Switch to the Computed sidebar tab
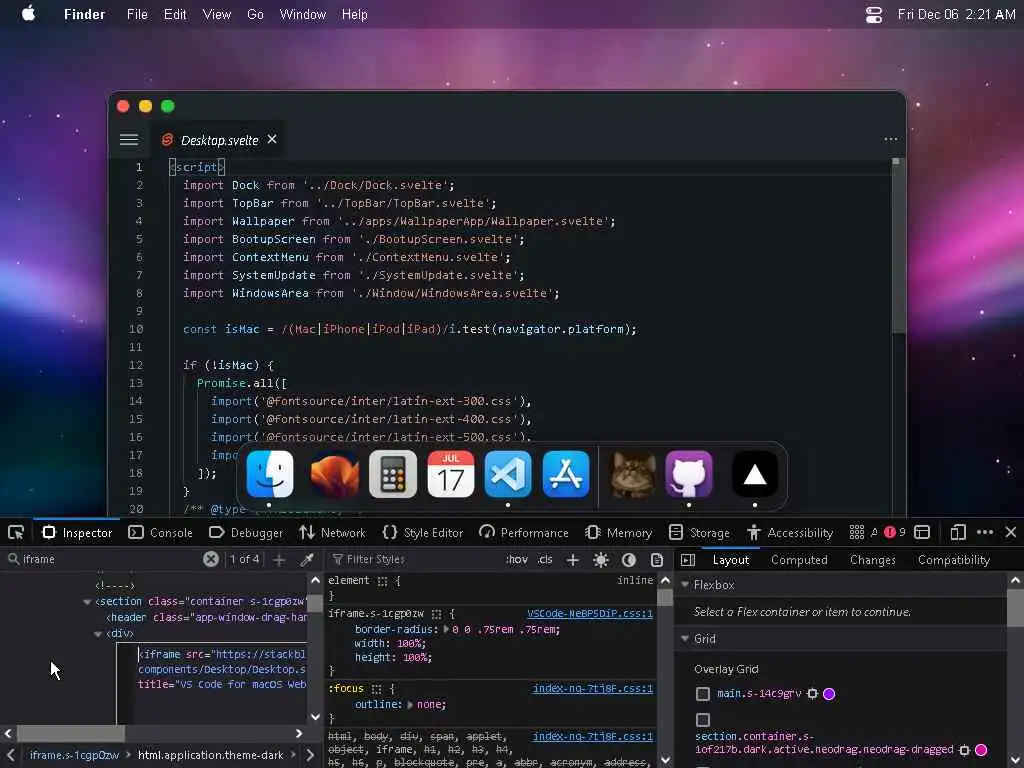 point(799,560)
